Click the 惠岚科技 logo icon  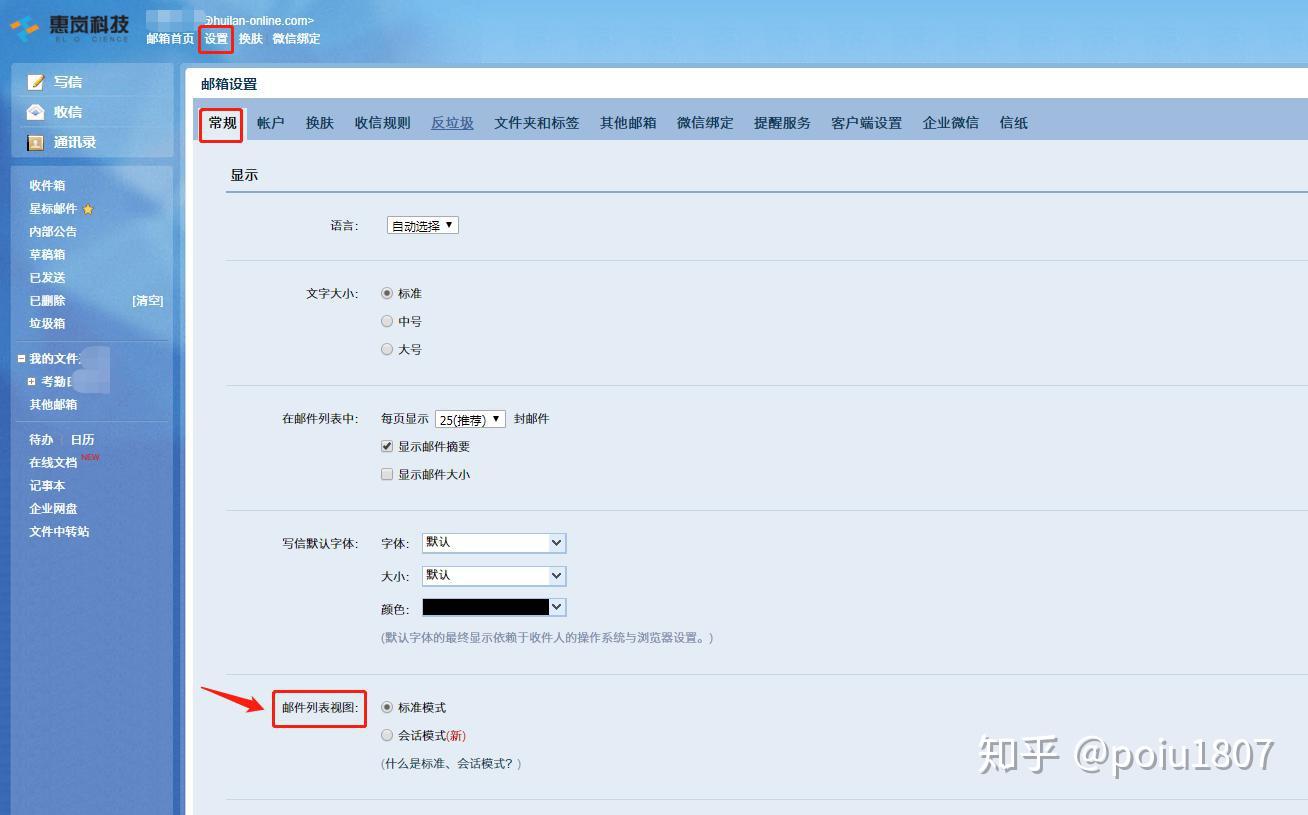(25, 27)
